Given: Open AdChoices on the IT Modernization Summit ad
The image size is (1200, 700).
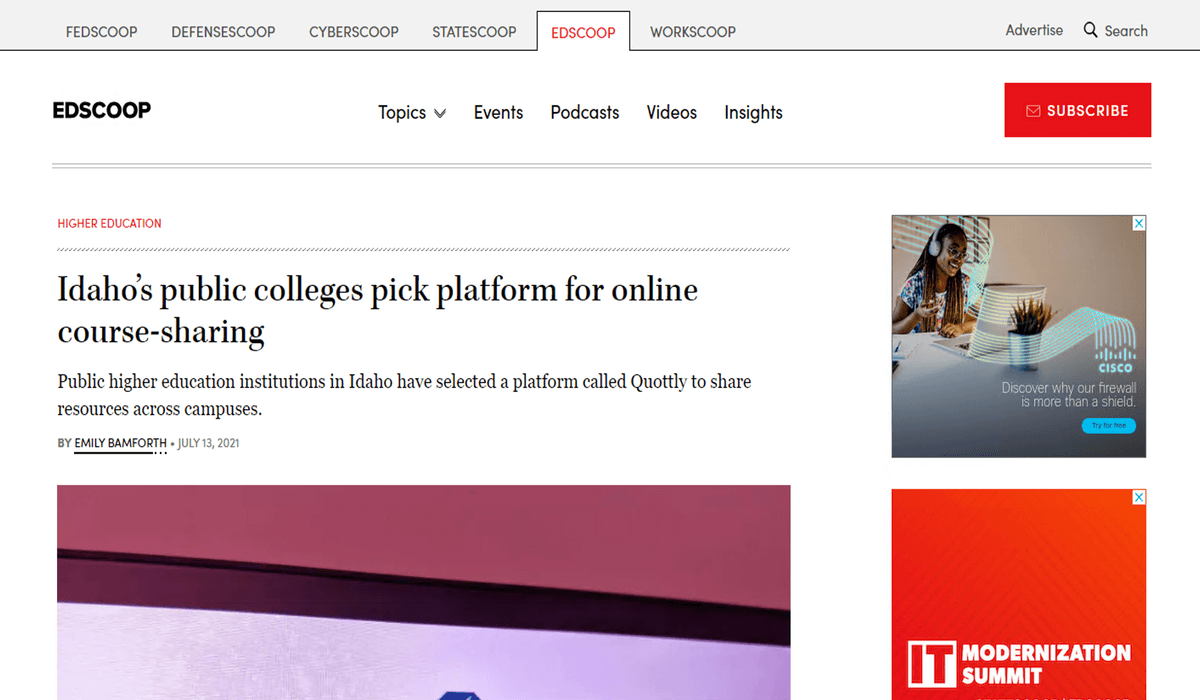Looking at the screenshot, I should tap(1139, 497).
